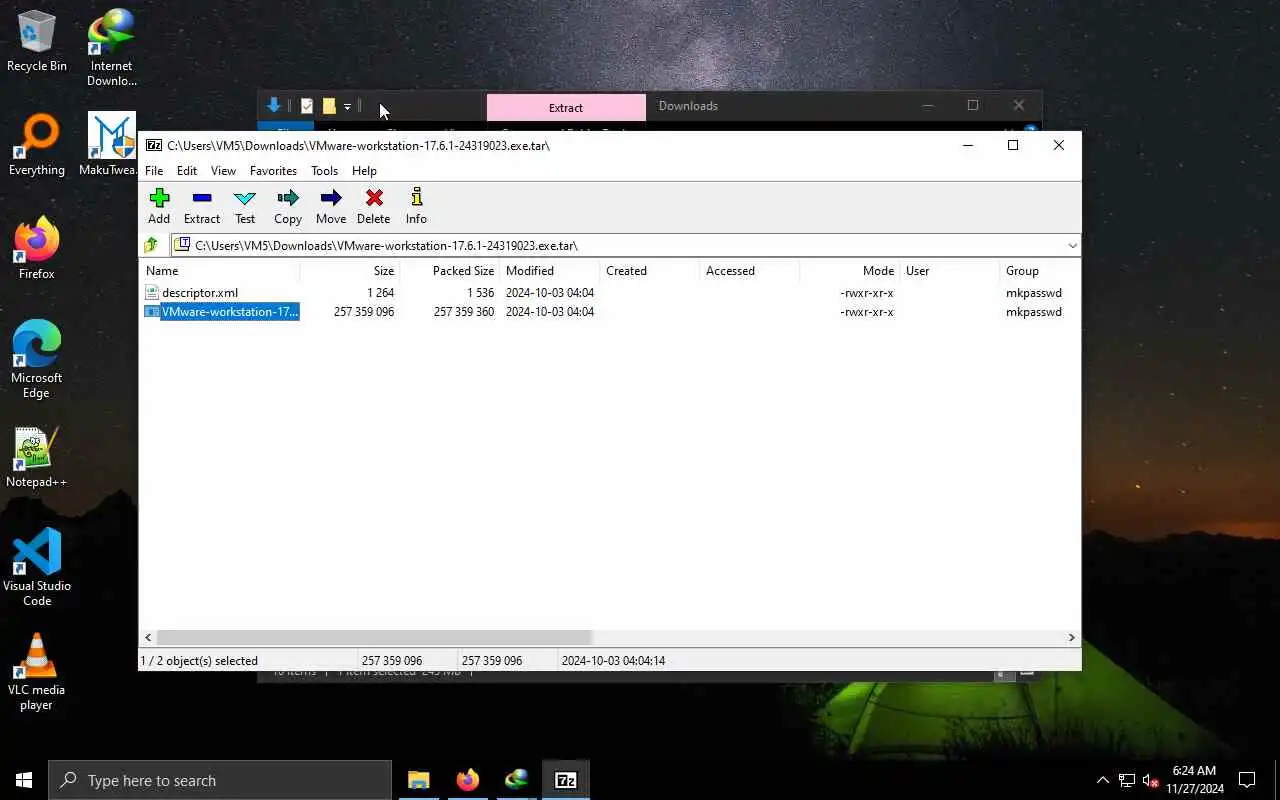Open the View menu
Viewport: 1280px width, 800px height.
pos(224,171)
